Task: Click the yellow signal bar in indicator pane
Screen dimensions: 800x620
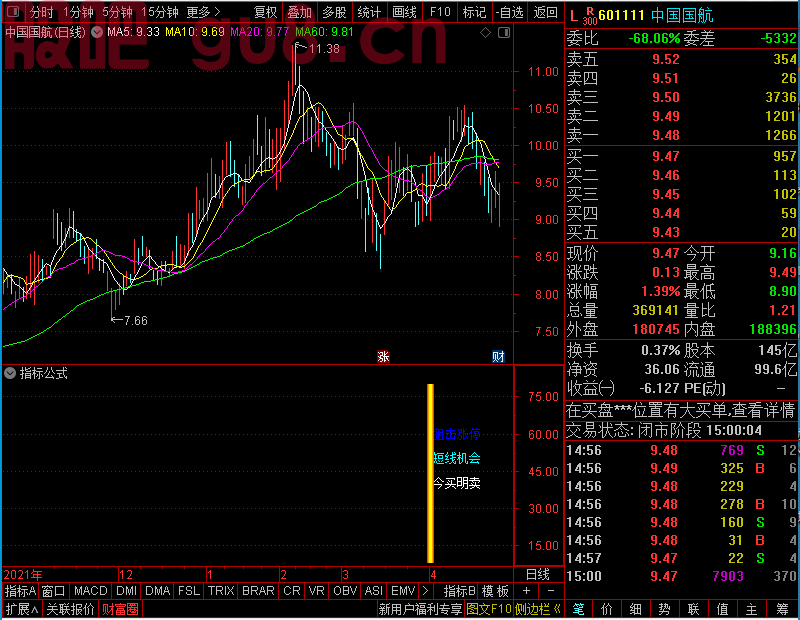Action: click(x=431, y=473)
